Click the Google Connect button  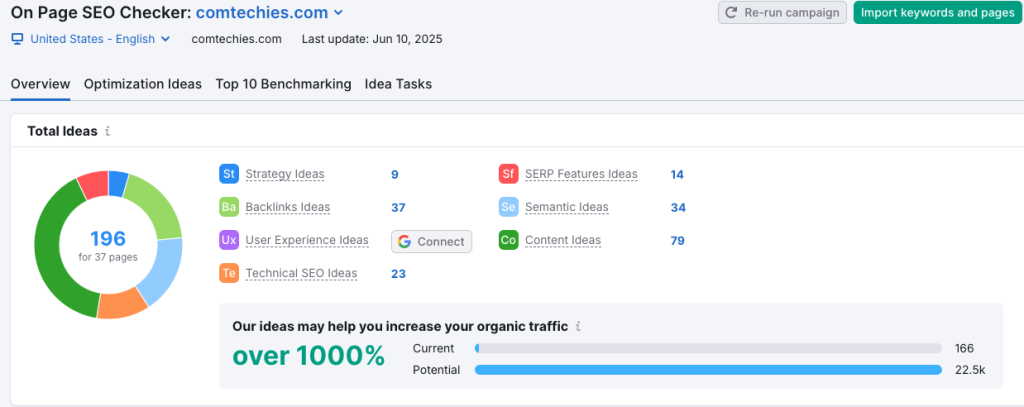click(x=432, y=242)
